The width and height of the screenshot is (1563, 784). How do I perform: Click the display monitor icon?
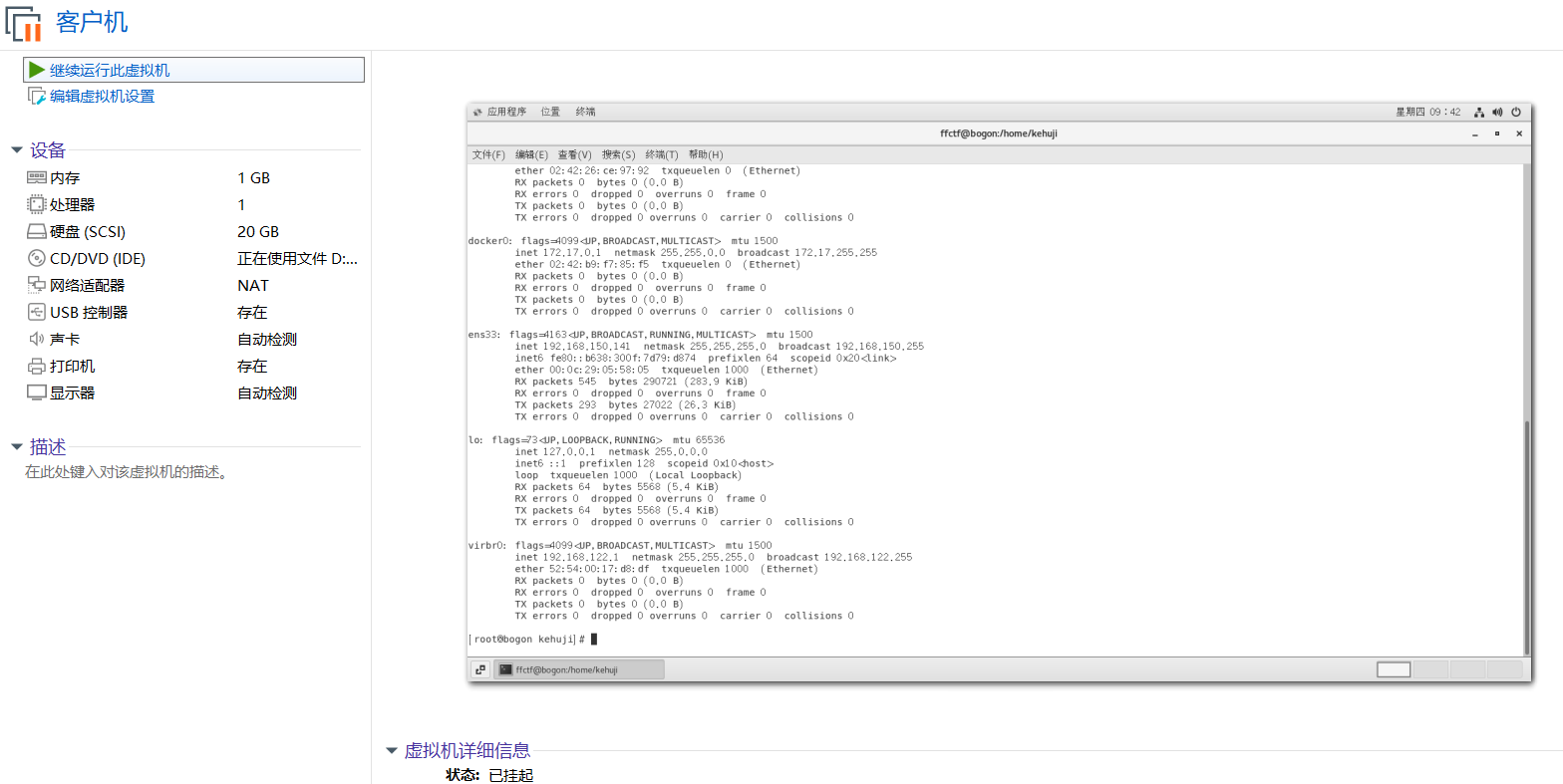[x=36, y=392]
